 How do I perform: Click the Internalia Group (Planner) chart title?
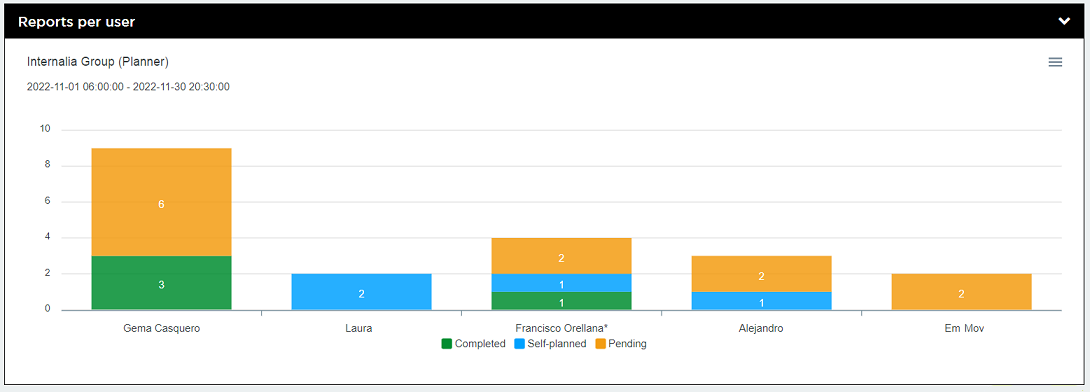tap(98, 62)
